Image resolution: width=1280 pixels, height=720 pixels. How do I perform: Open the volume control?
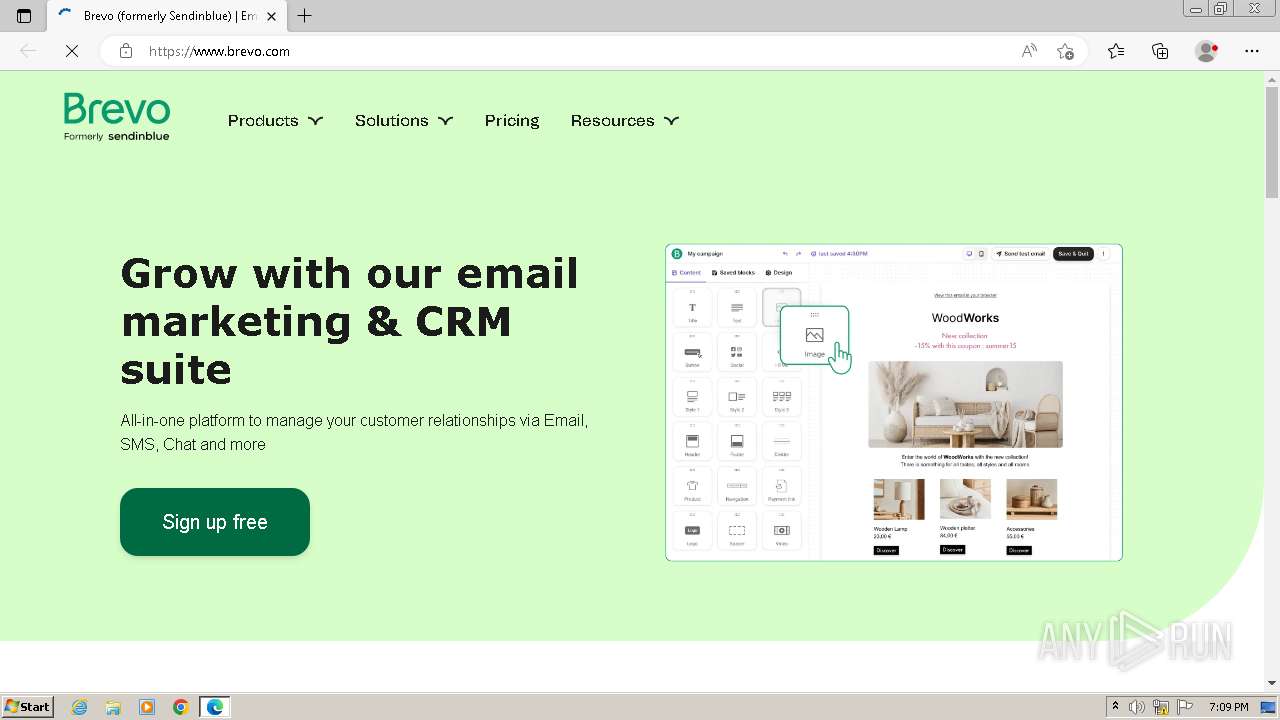point(1137,707)
